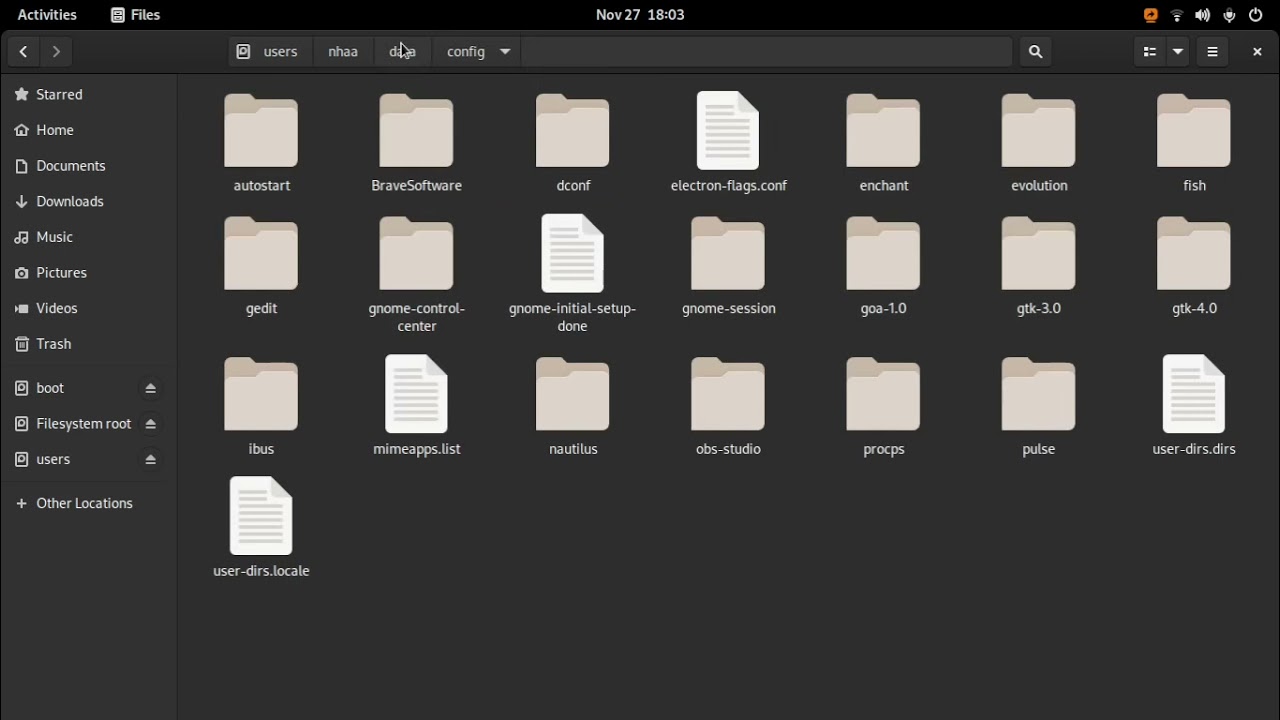
Task: Navigate to config in the path bar
Action: 466,51
